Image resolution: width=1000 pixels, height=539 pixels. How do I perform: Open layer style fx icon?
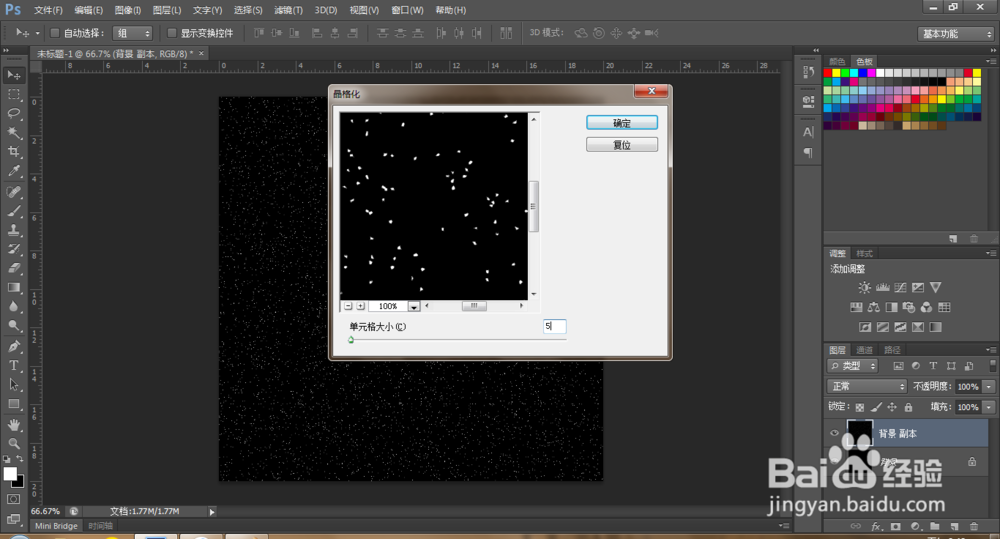(x=876, y=526)
